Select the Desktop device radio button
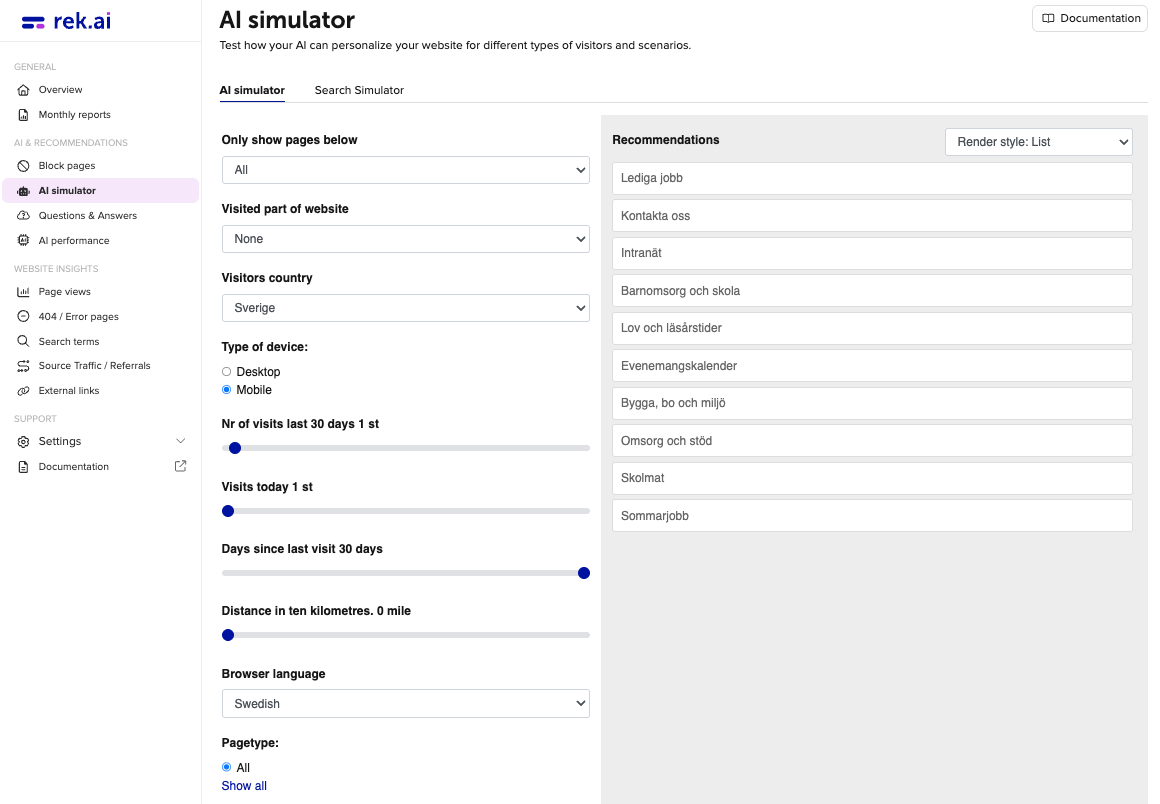The height and width of the screenshot is (804, 1160). click(x=226, y=371)
